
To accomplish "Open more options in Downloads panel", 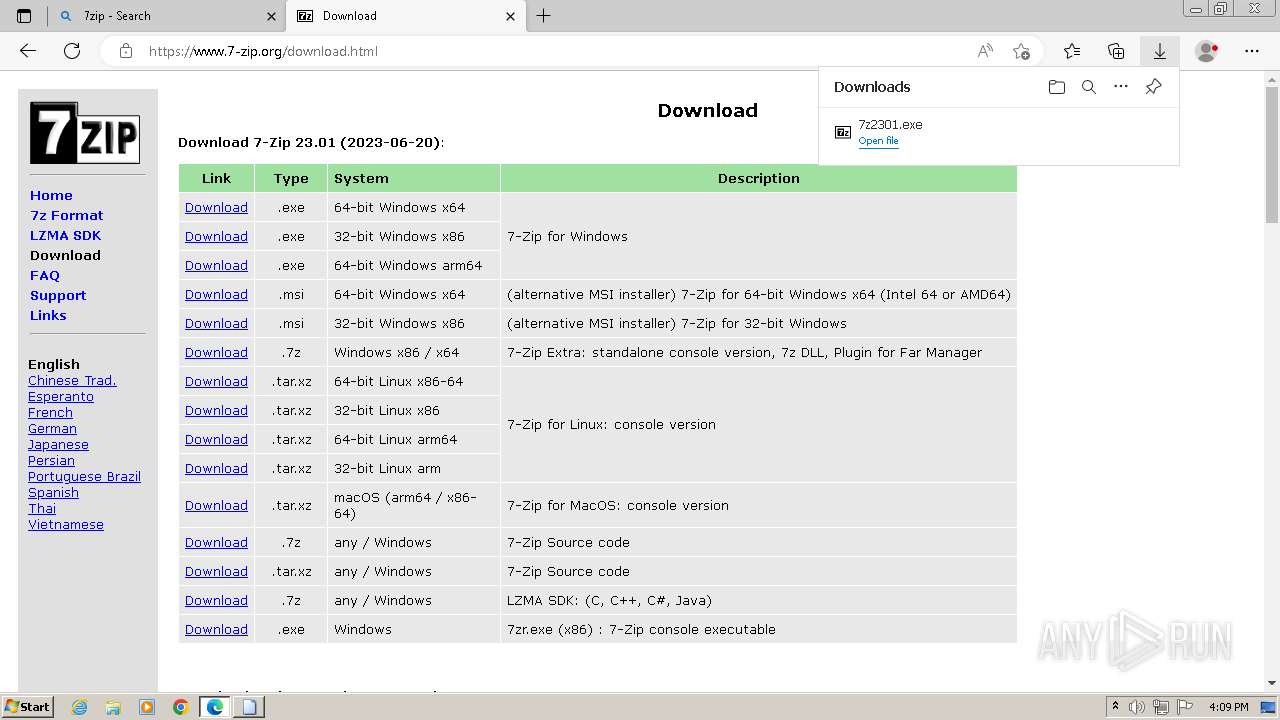I will coord(1121,87).
